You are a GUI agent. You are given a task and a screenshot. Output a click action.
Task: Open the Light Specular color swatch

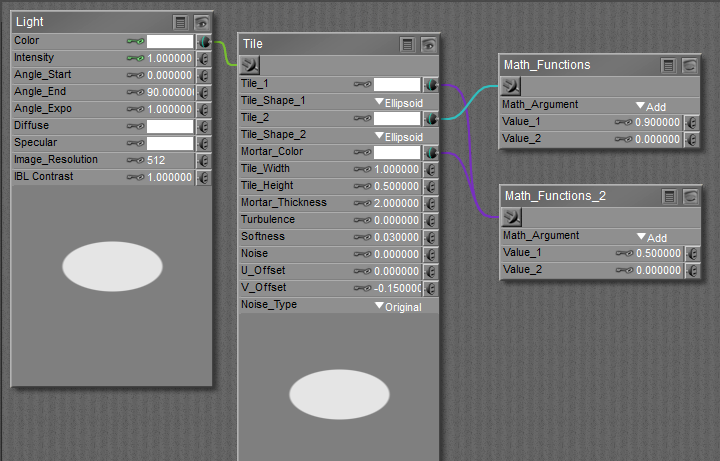(170, 144)
